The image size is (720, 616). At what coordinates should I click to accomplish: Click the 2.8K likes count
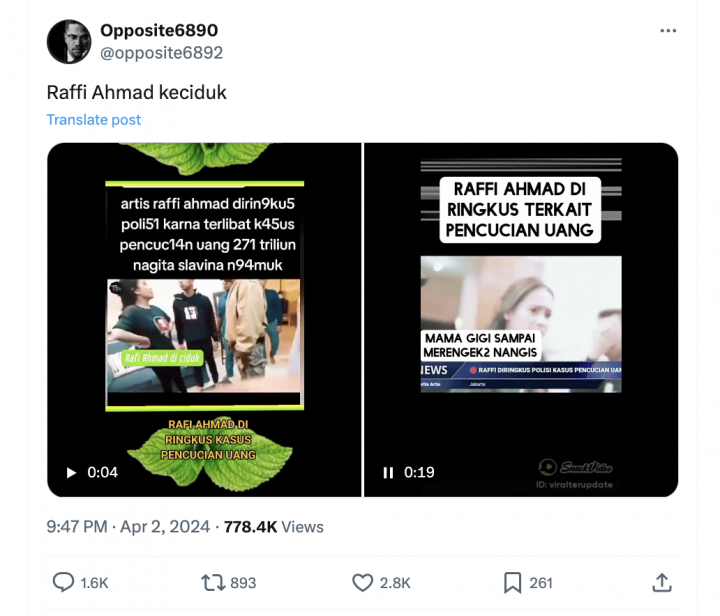(395, 583)
